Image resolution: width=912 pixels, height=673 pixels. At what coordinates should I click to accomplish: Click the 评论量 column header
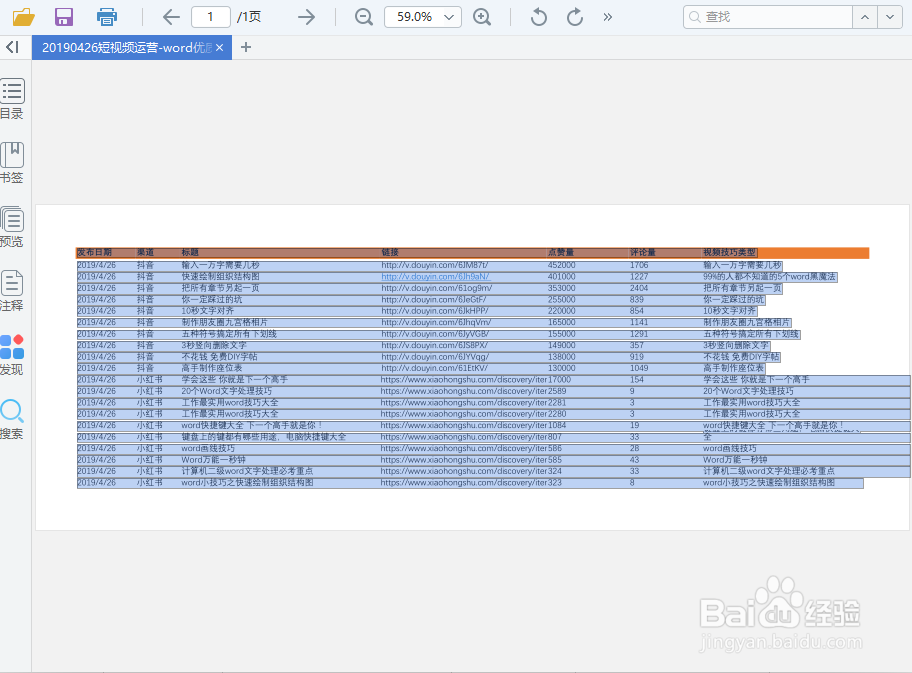[x=643, y=252]
